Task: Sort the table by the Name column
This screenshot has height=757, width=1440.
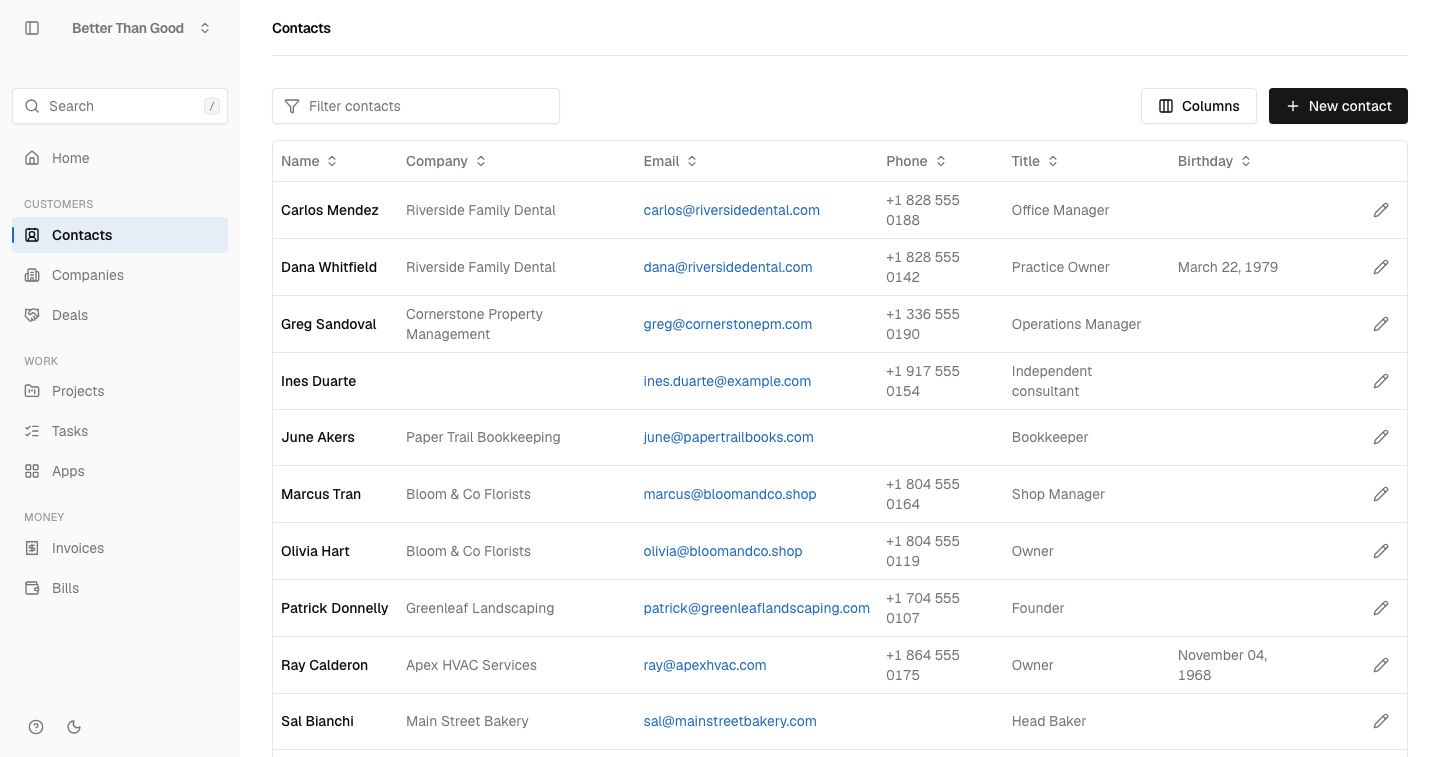Action: [x=309, y=161]
